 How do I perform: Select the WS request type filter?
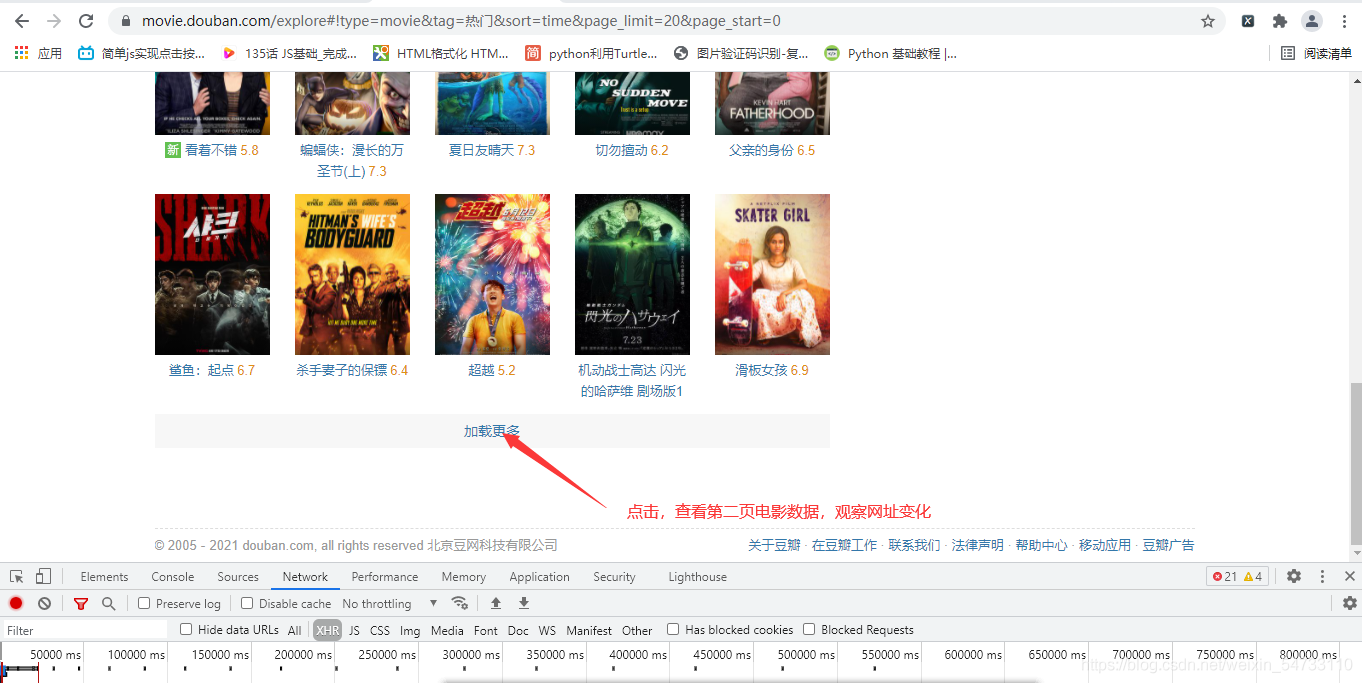pos(547,630)
